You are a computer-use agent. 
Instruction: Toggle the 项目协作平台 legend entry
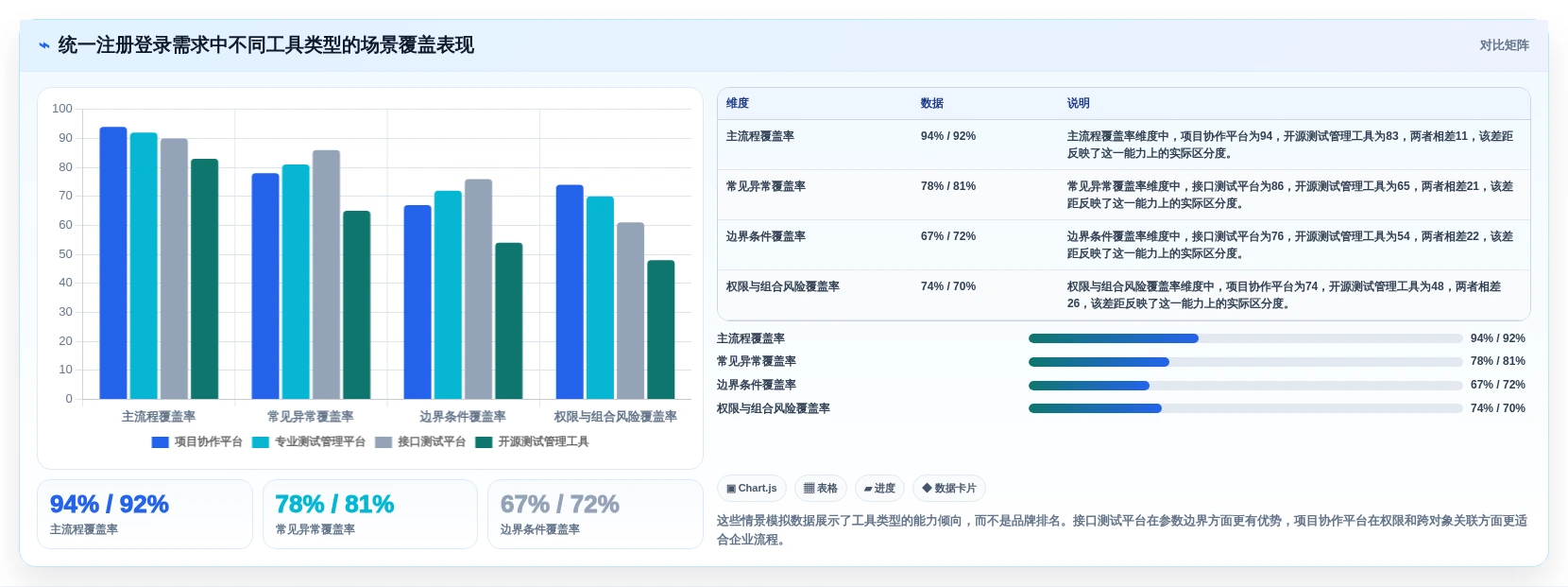coord(196,441)
